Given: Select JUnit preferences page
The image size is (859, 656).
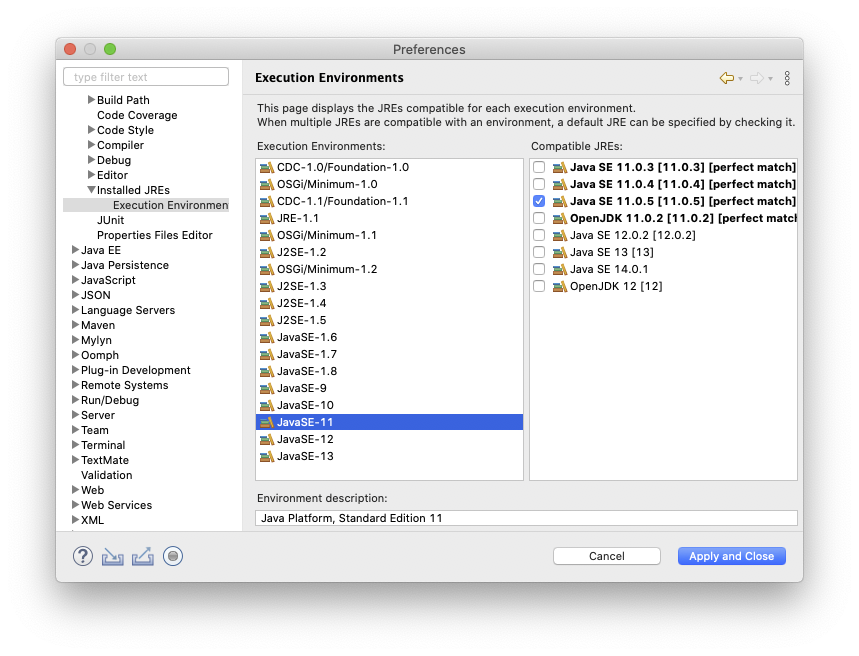Looking at the screenshot, I should tap(111, 220).
